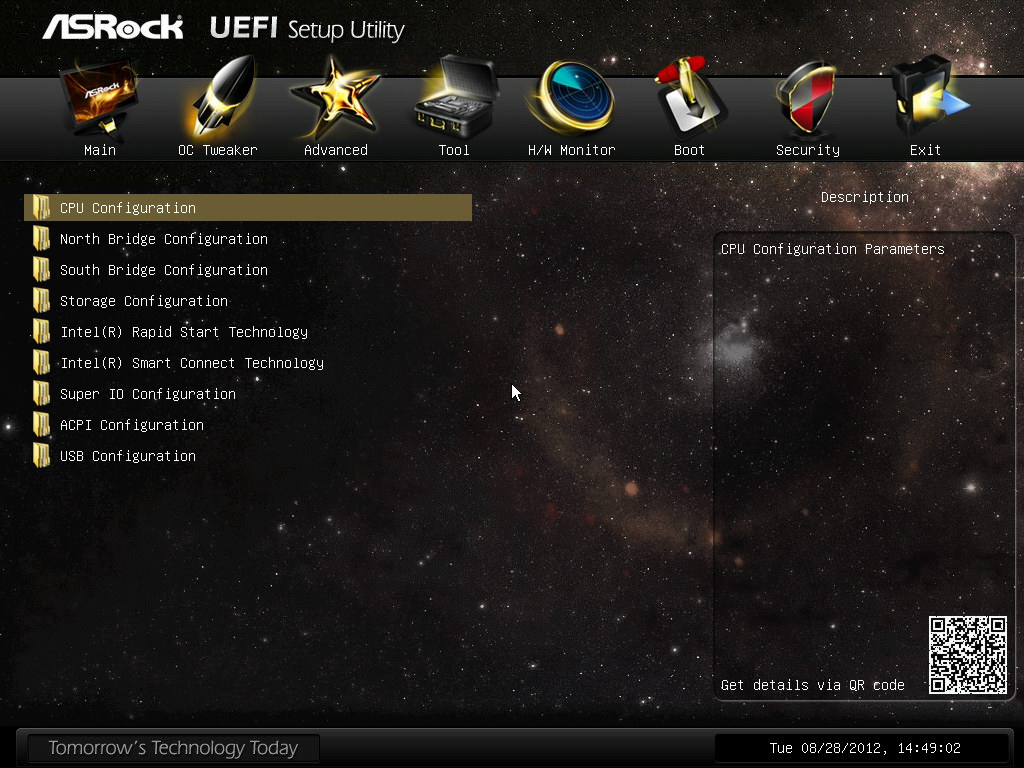Viewport: 1024px width, 768px height.
Task: Click the 'Description' panel heading
Action: click(865, 197)
